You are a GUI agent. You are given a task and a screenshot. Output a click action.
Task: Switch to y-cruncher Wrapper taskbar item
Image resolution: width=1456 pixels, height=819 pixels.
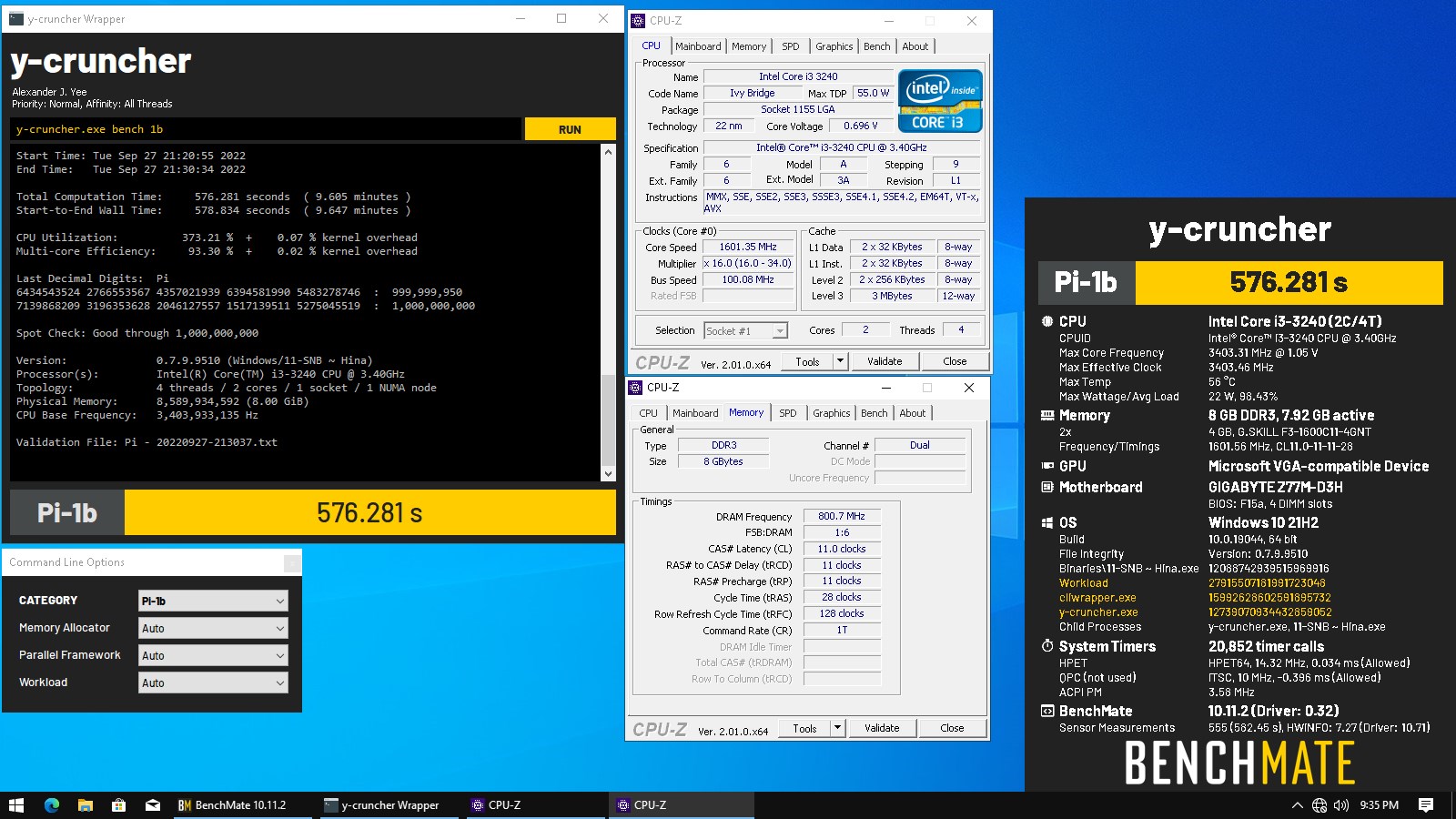(389, 805)
